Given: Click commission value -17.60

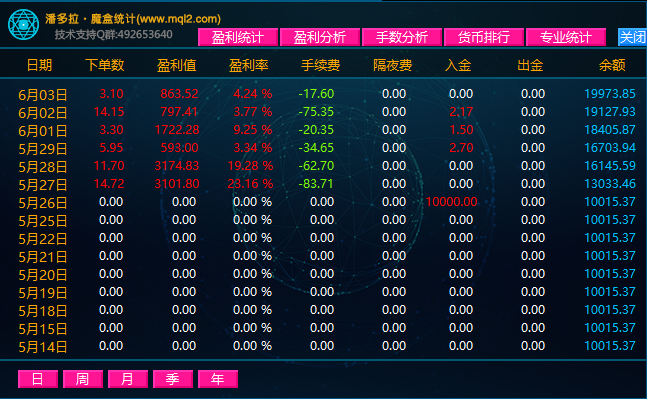Looking at the screenshot, I should (x=316, y=94).
